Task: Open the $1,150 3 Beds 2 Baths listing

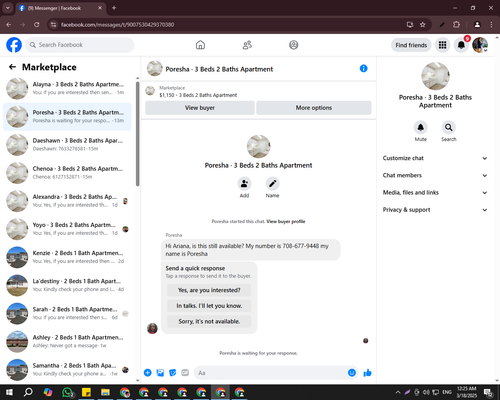Action: pyautogui.click(x=198, y=95)
